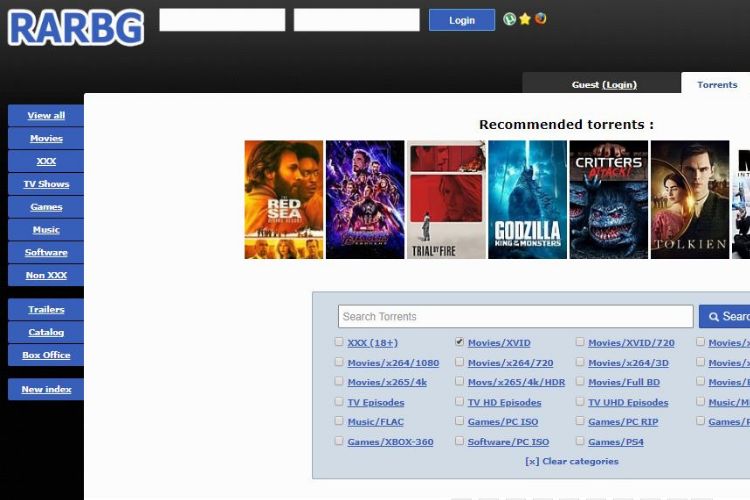This screenshot has width=750, height=500.
Task: Check the Movs/x265/4k/HDR checkbox
Action: coord(459,381)
